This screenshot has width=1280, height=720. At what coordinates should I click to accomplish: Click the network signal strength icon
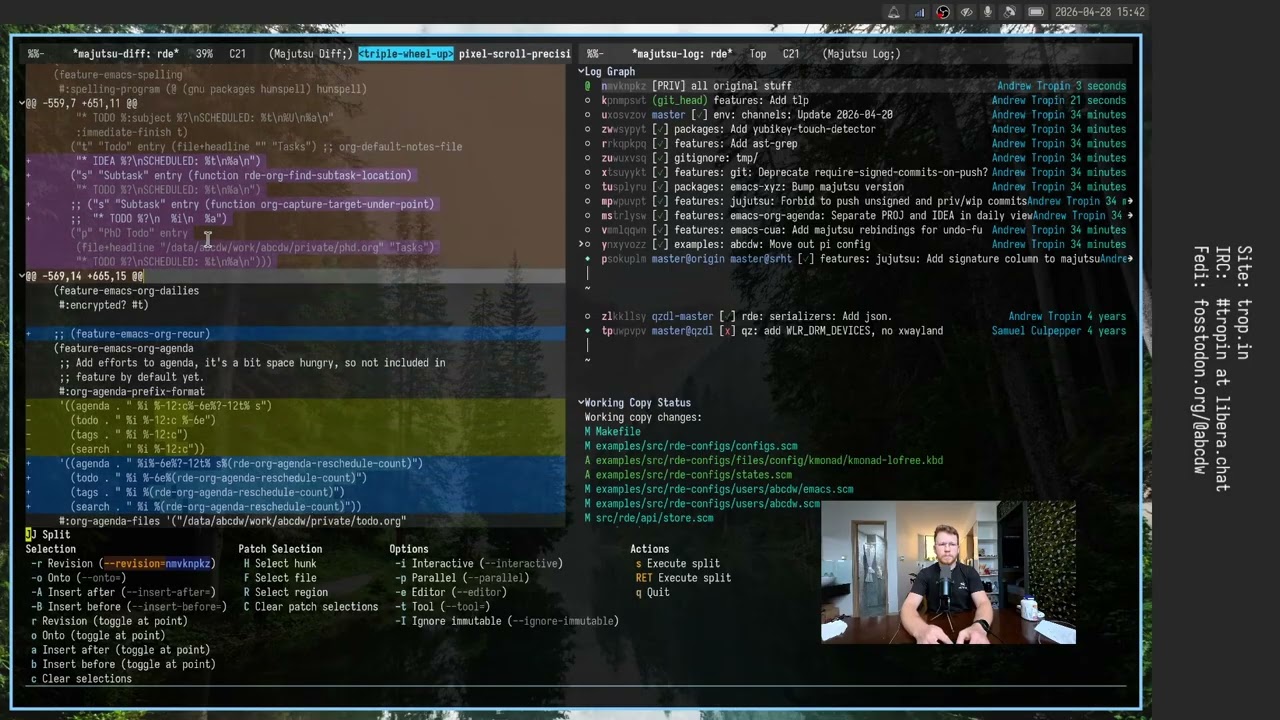(x=919, y=12)
